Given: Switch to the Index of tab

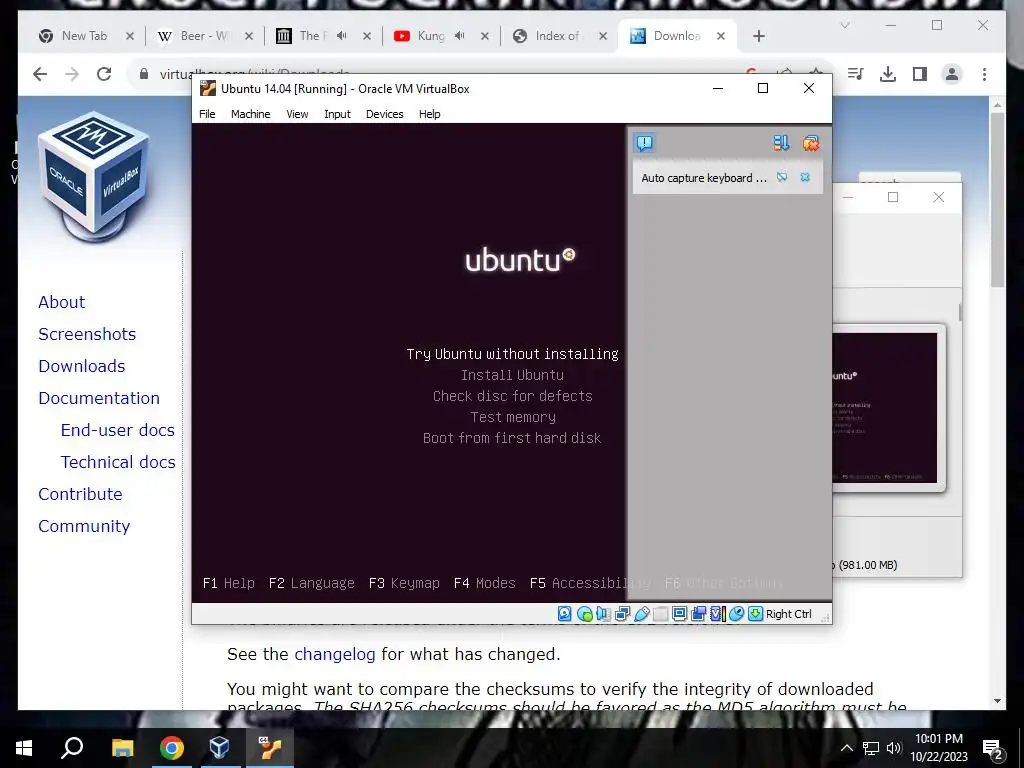Looking at the screenshot, I should [x=558, y=36].
